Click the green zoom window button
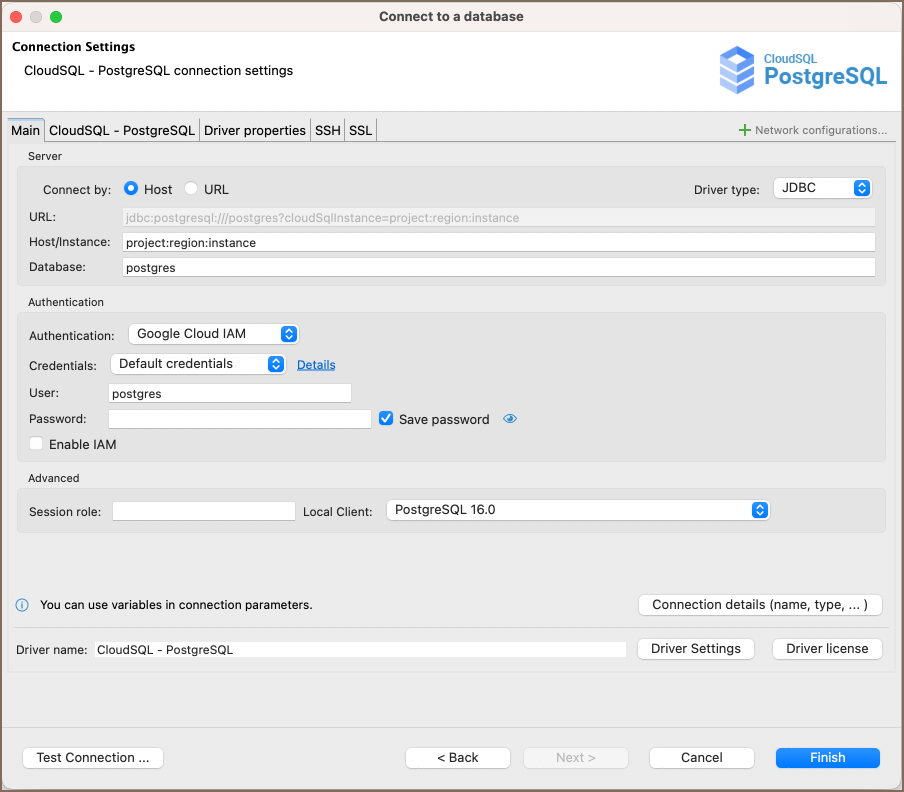The width and height of the screenshot is (904, 792). coord(56,17)
